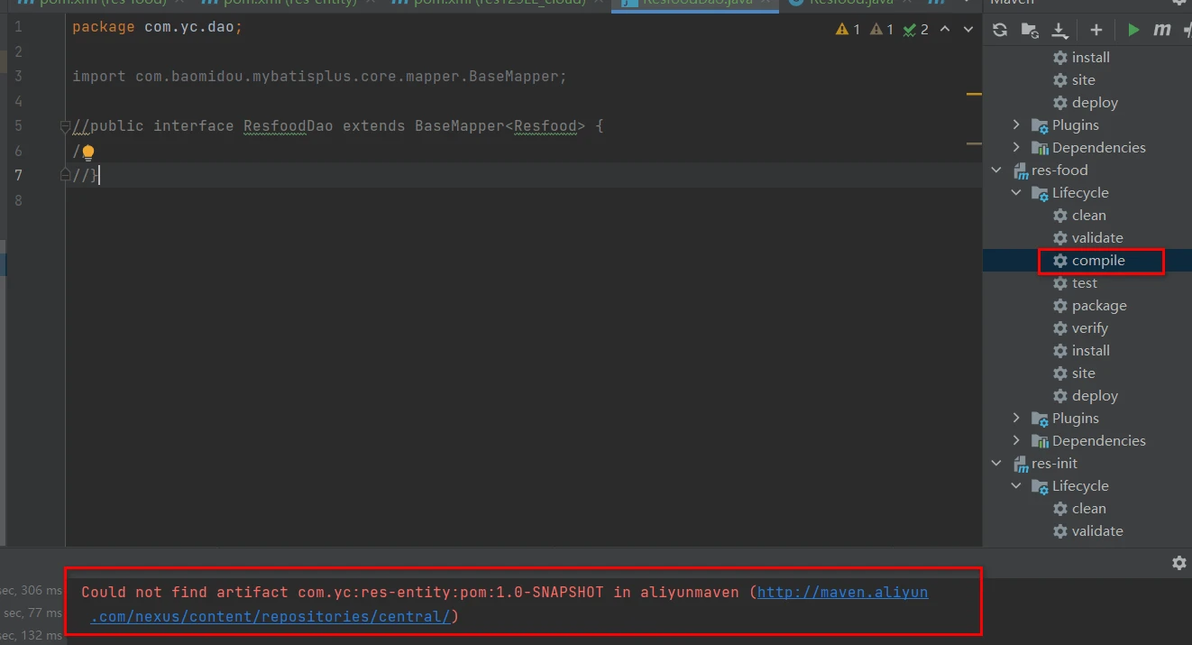1192x645 pixels.
Task: Select res-food clean lifecycle goal
Action: point(1089,215)
